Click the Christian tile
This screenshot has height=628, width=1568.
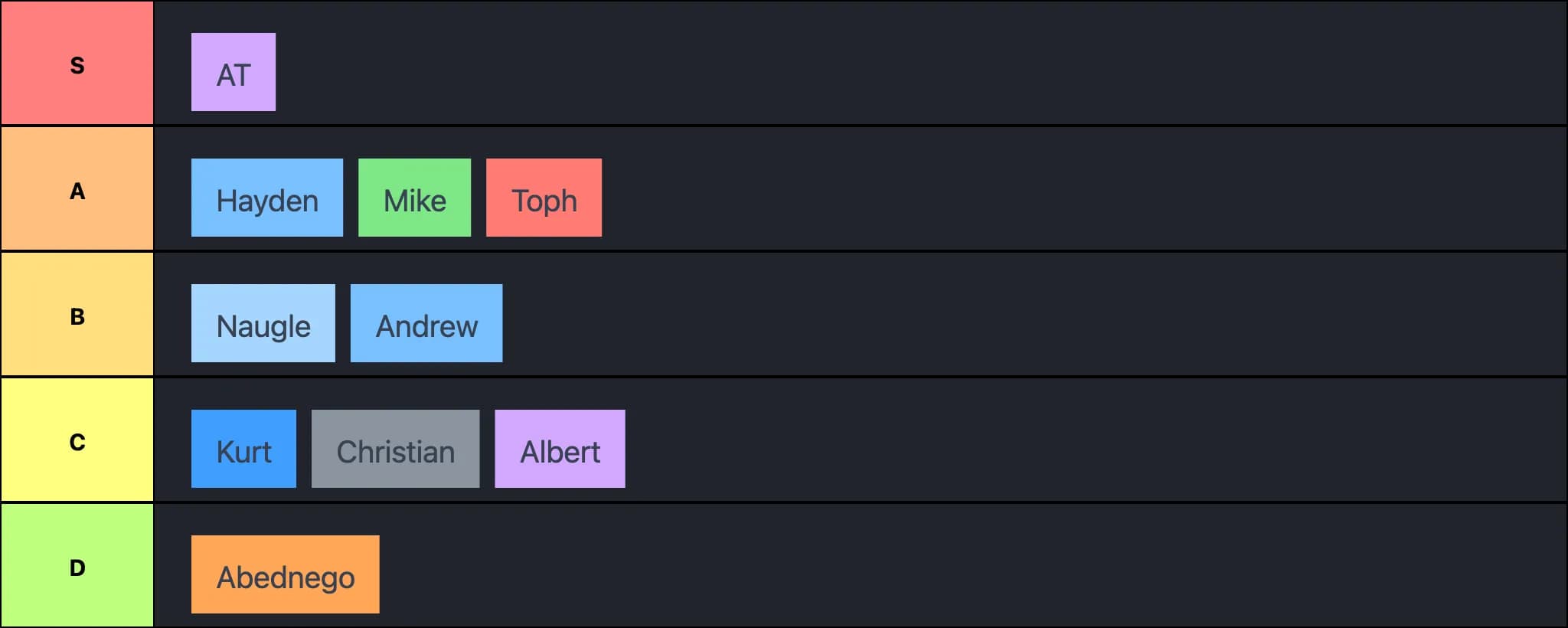pyautogui.click(x=395, y=449)
